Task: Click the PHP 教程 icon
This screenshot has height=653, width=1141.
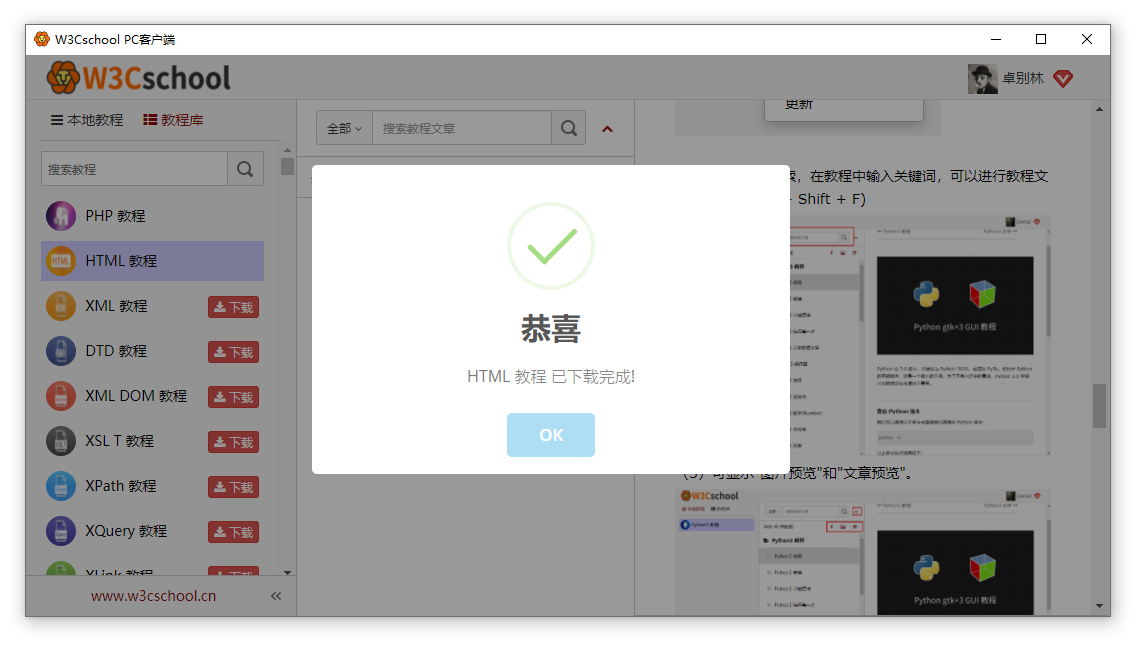Action: point(61,216)
